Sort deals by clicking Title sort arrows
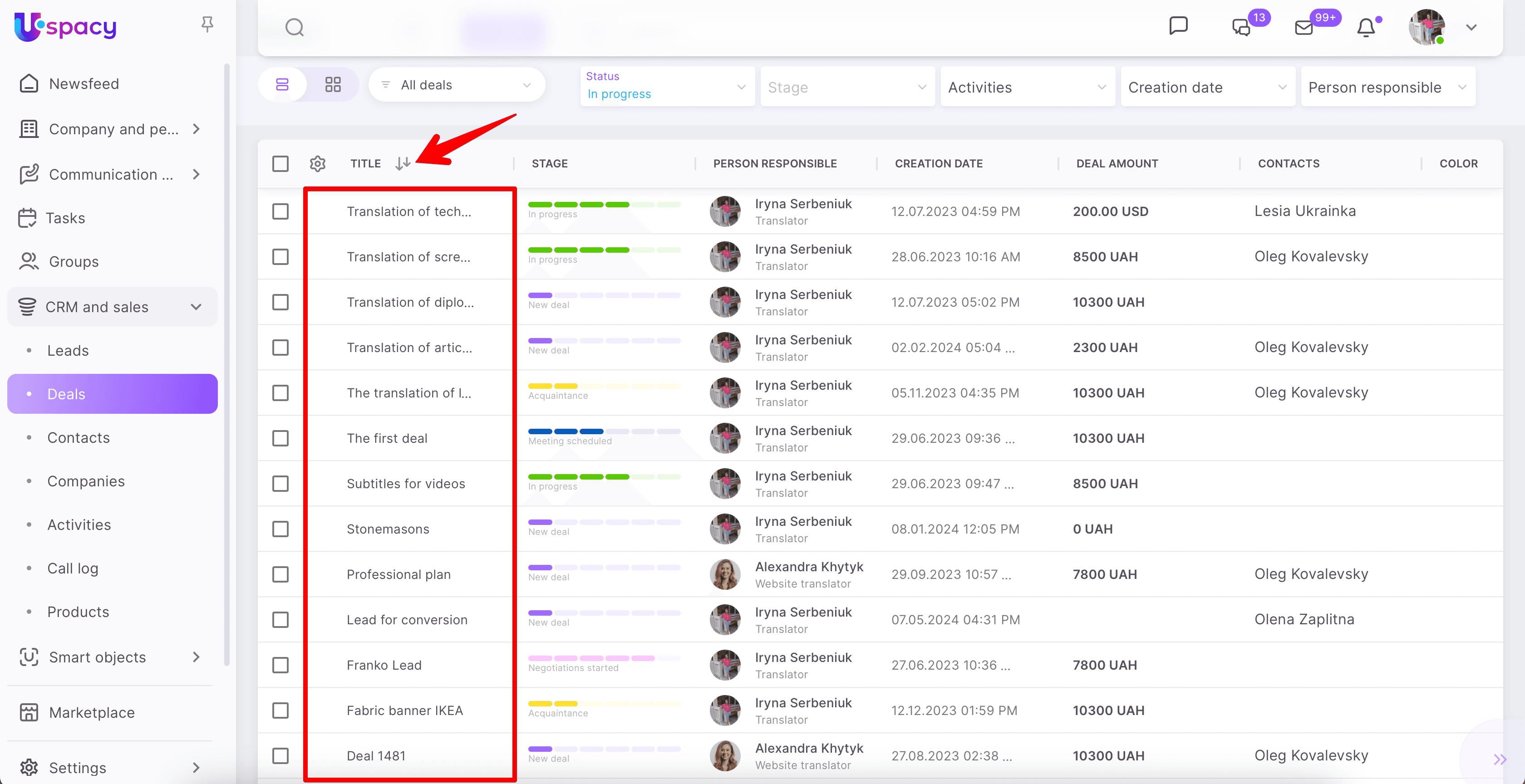 pos(404,164)
